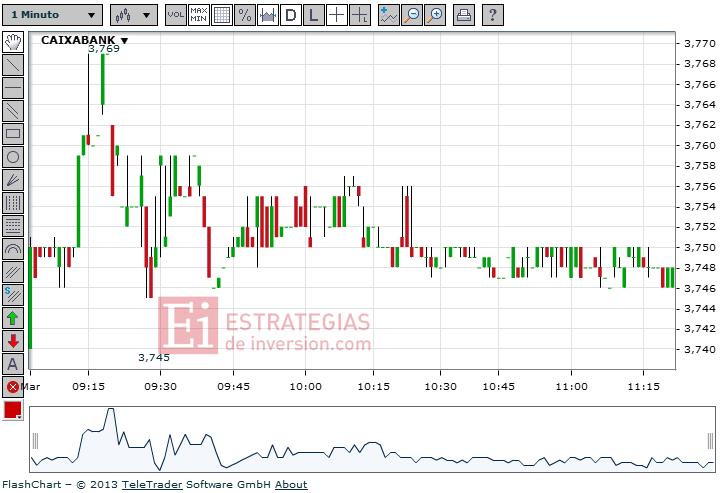The height and width of the screenshot is (493, 721).
Task: Zoom in the chart
Action: [x=435, y=15]
